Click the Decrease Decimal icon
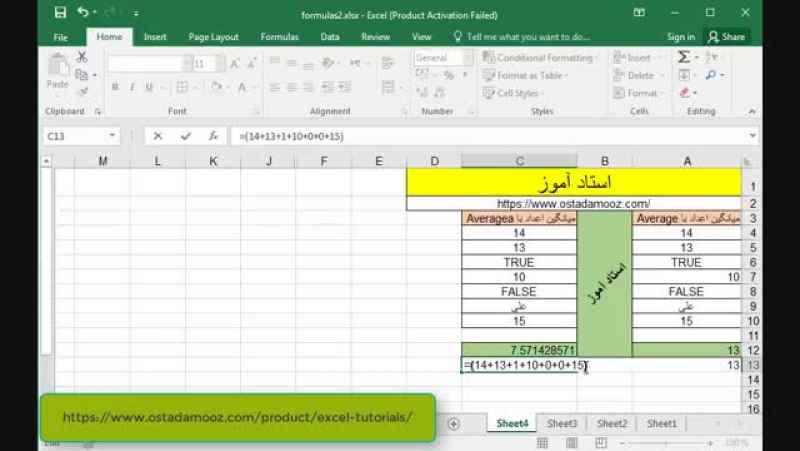 [439, 93]
